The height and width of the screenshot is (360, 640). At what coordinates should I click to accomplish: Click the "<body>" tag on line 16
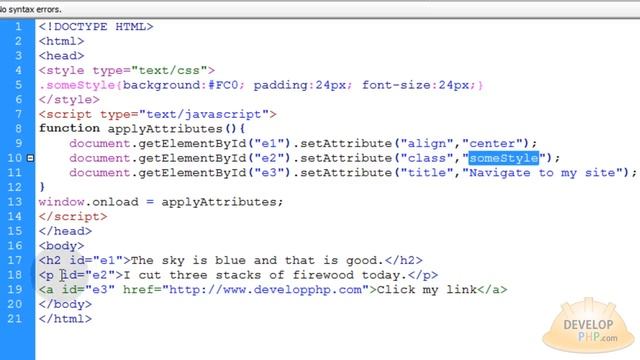pos(62,246)
